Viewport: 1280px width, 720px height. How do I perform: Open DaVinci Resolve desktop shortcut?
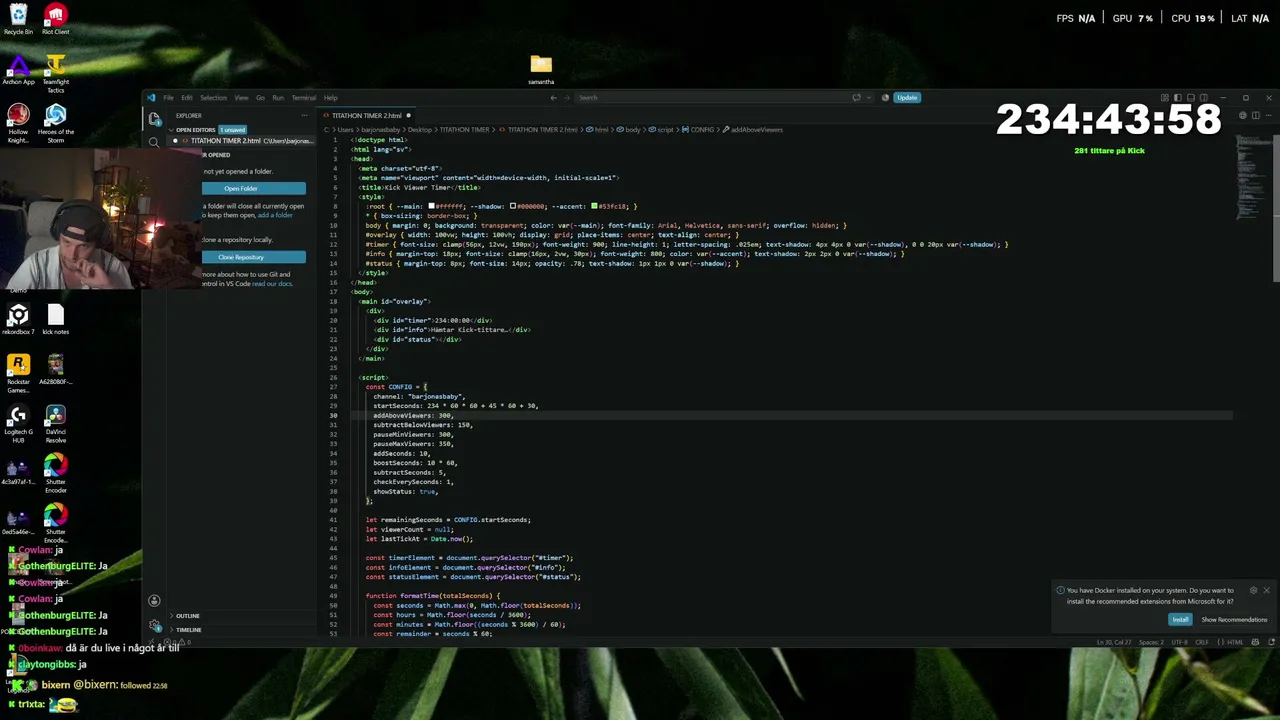coord(55,423)
